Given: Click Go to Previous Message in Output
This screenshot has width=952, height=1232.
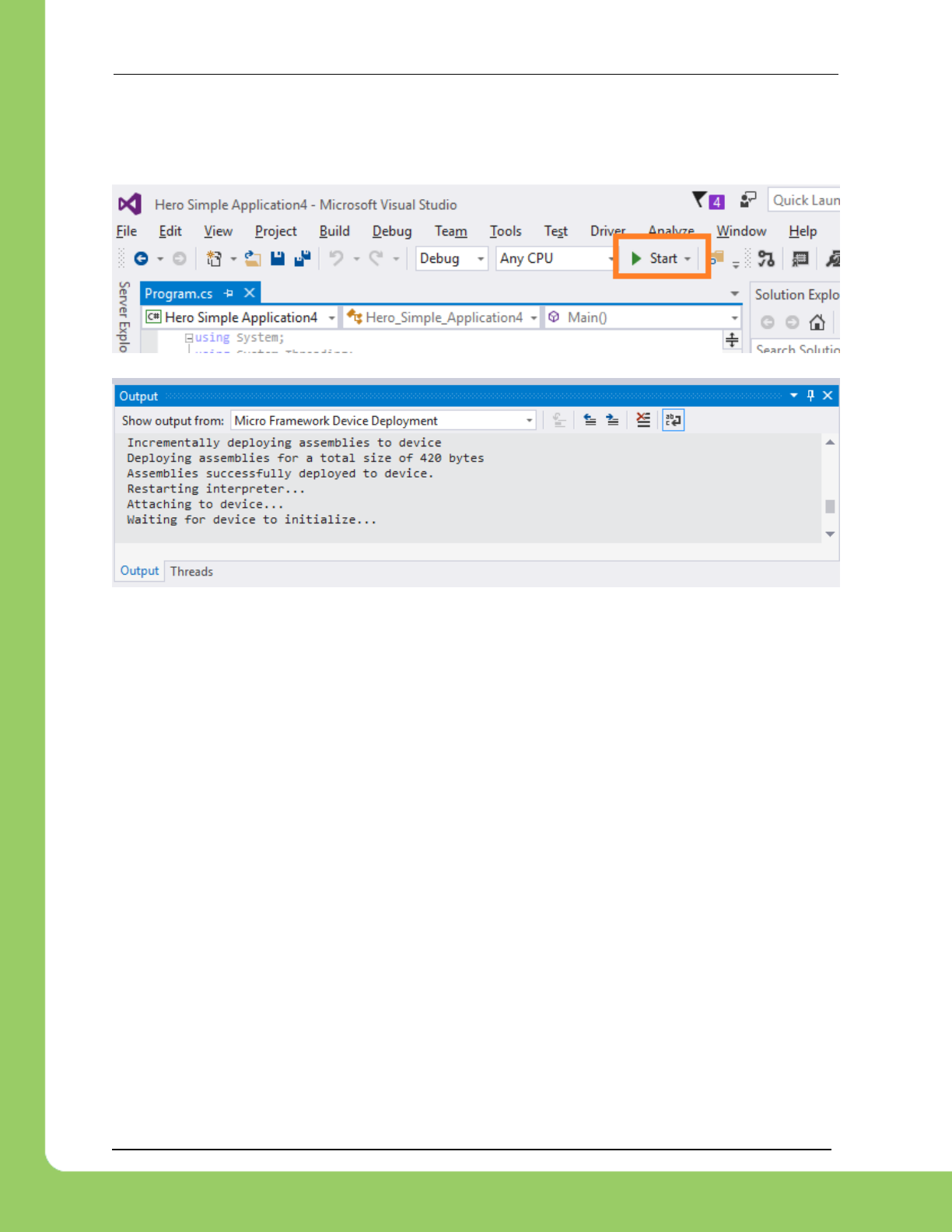Looking at the screenshot, I should 590,420.
